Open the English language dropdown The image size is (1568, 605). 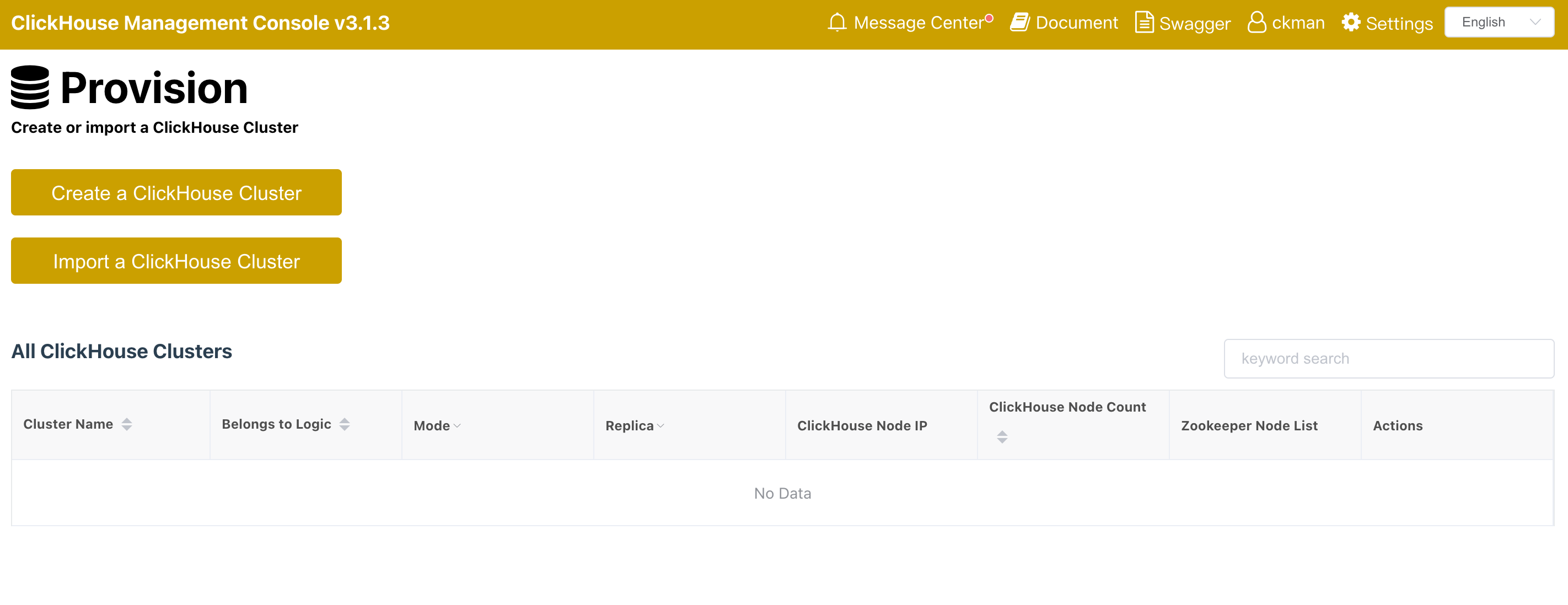click(x=1498, y=23)
